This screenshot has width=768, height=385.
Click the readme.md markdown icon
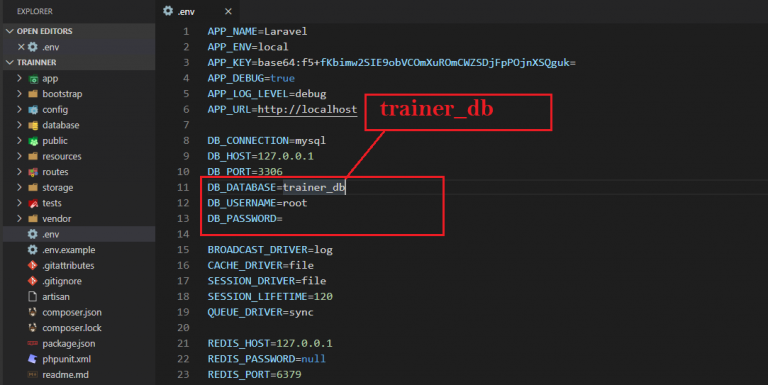(x=32, y=375)
